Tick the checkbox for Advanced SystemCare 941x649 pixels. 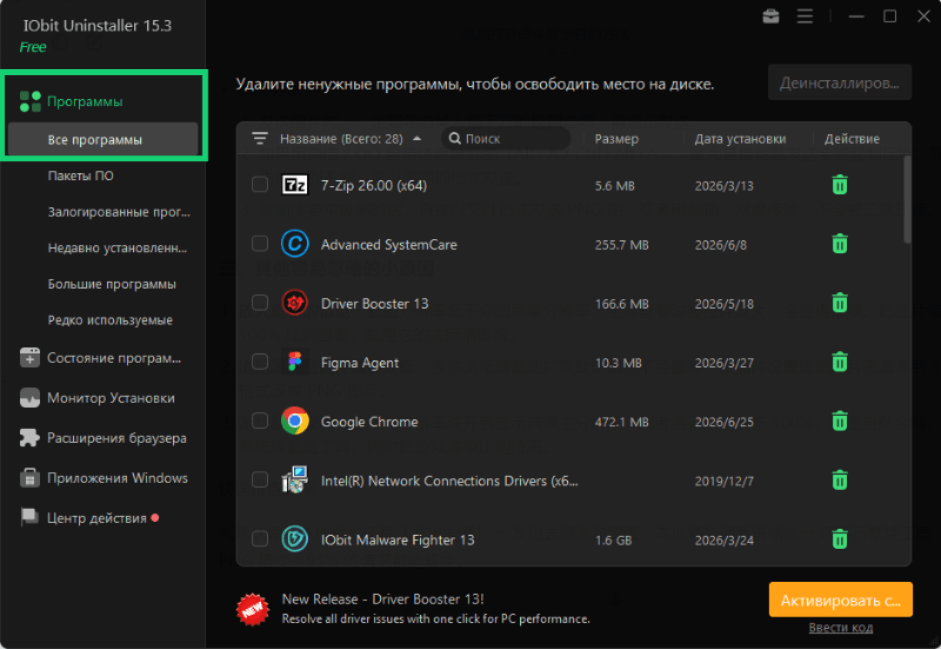tap(260, 243)
